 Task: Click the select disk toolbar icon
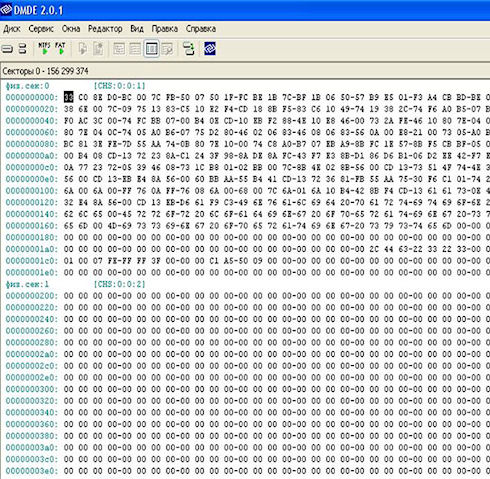point(7,49)
